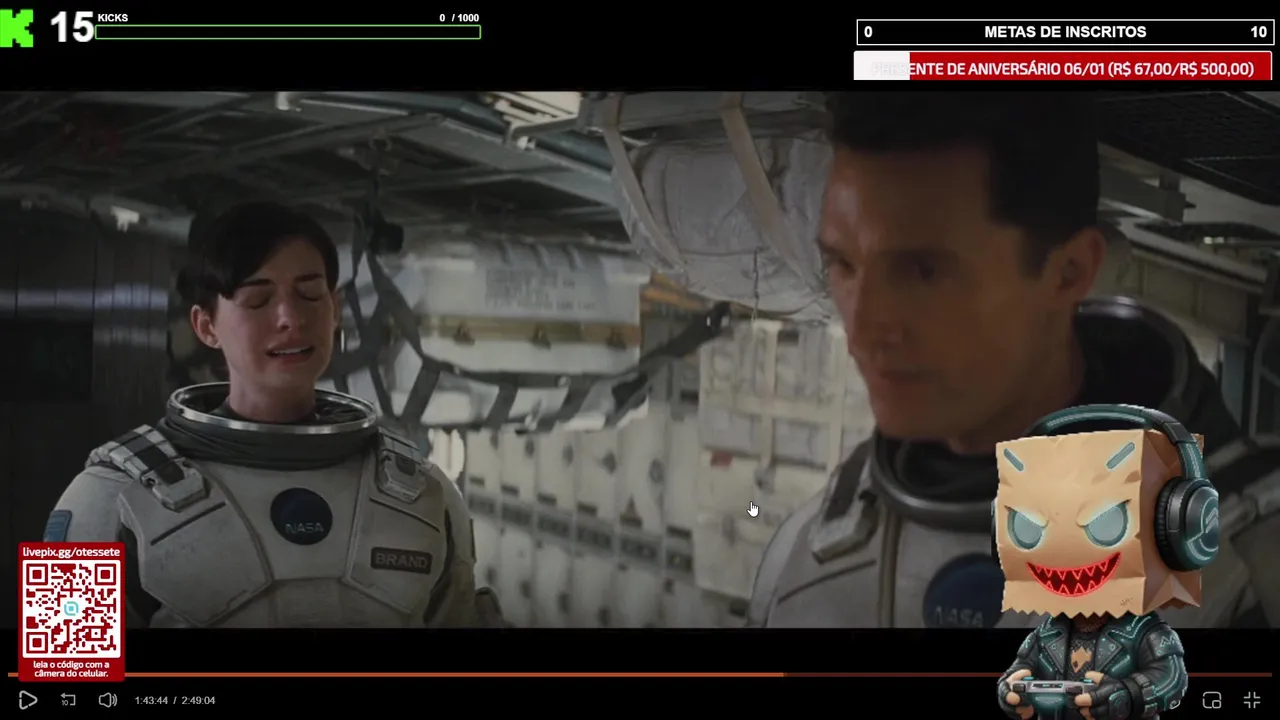Open picture-in-picture mode icon
The image size is (1280, 720).
tap(1212, 701)
